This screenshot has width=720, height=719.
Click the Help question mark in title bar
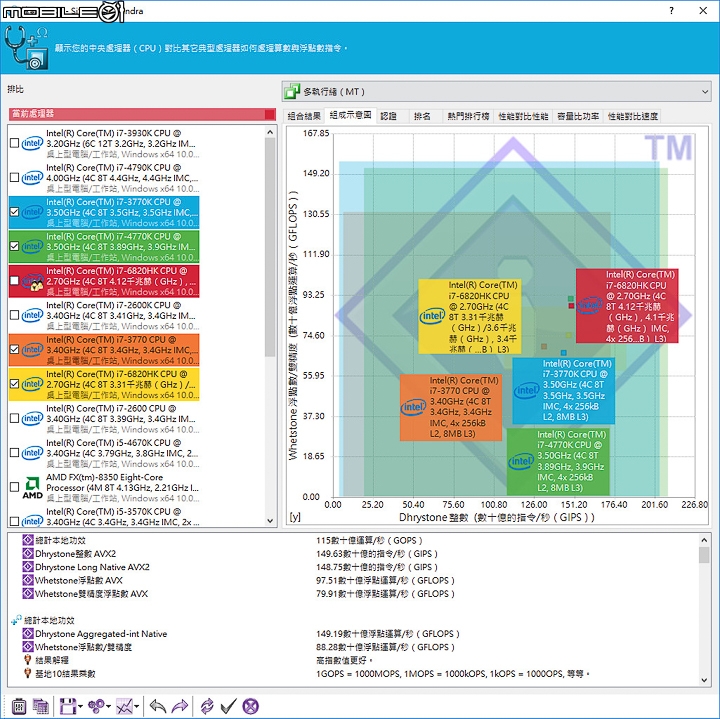click(672, 11)
